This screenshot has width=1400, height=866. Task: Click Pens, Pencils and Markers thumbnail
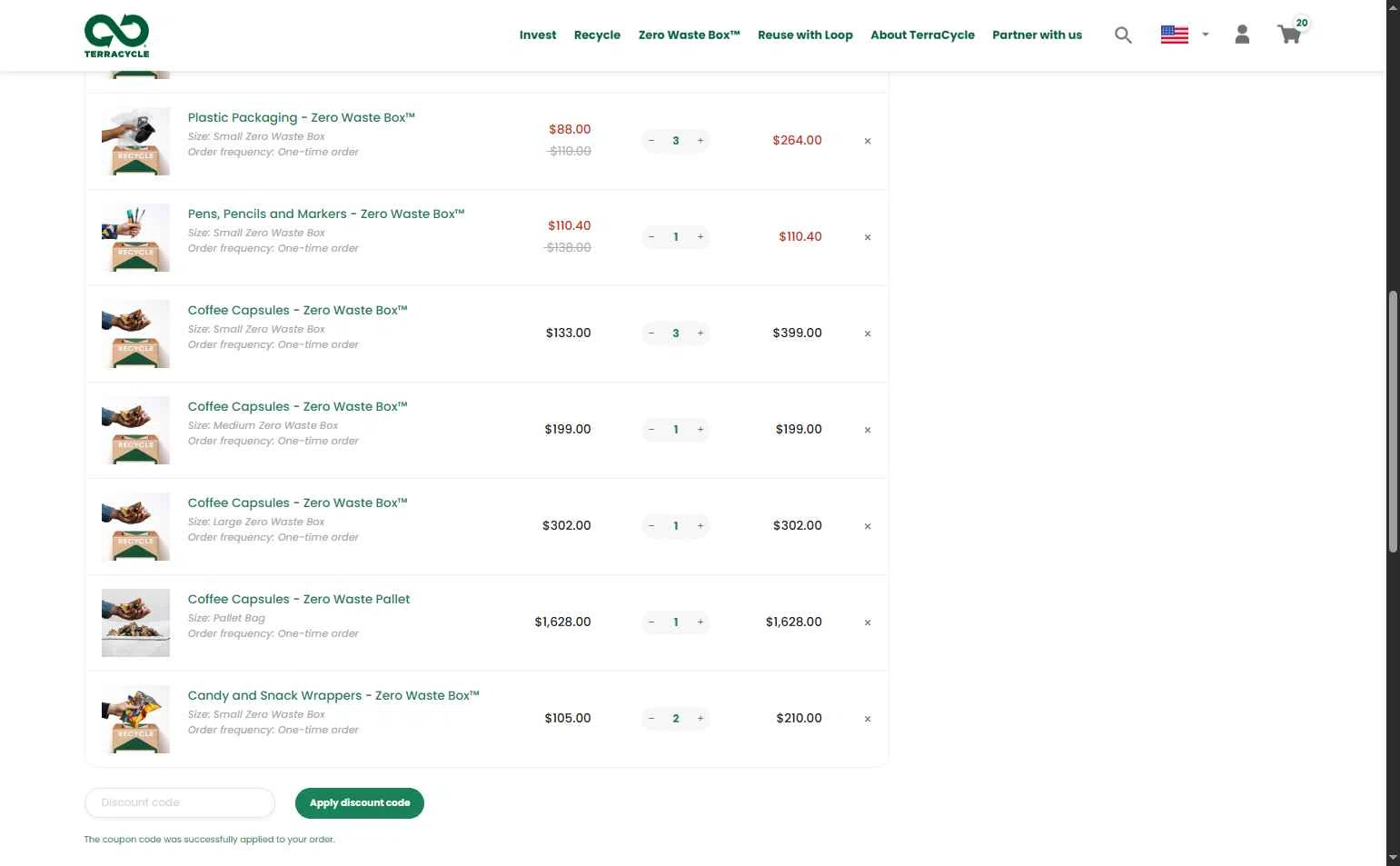pos(135,237)
